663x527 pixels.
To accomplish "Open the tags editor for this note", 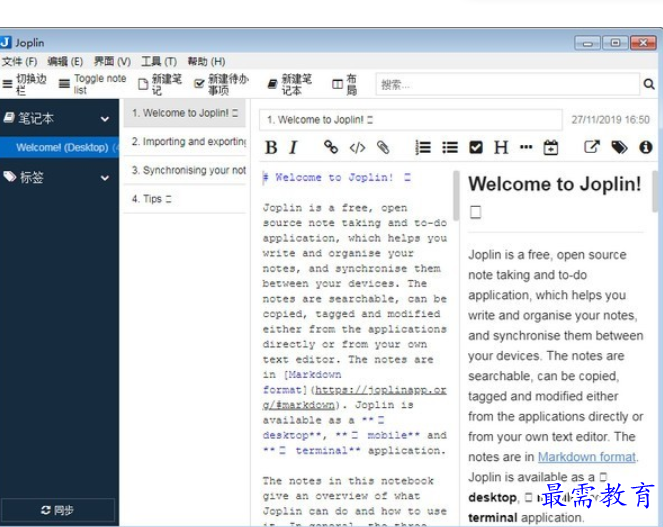I will coord(619,147).
